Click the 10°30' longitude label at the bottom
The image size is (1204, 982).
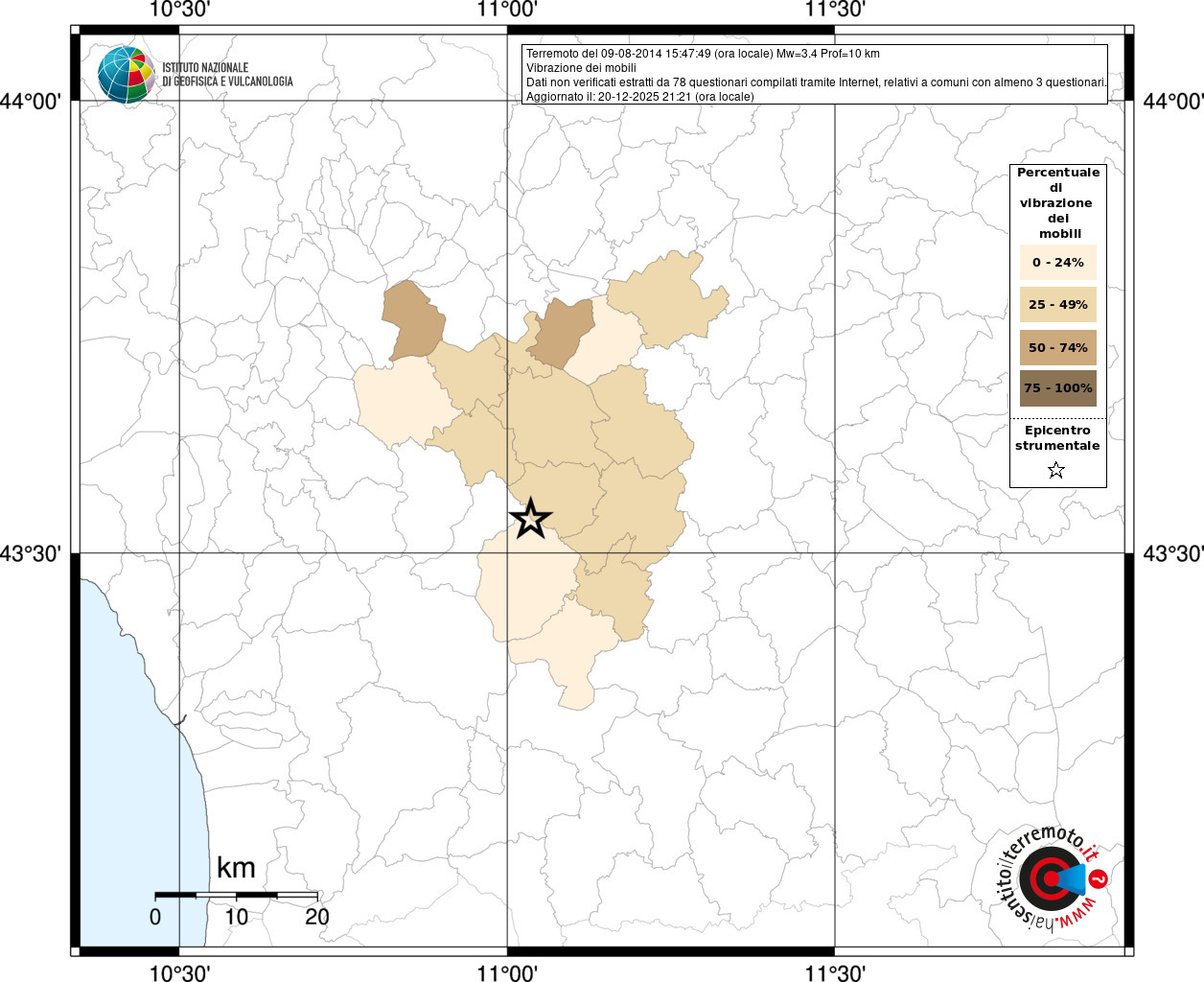point(179,972)
